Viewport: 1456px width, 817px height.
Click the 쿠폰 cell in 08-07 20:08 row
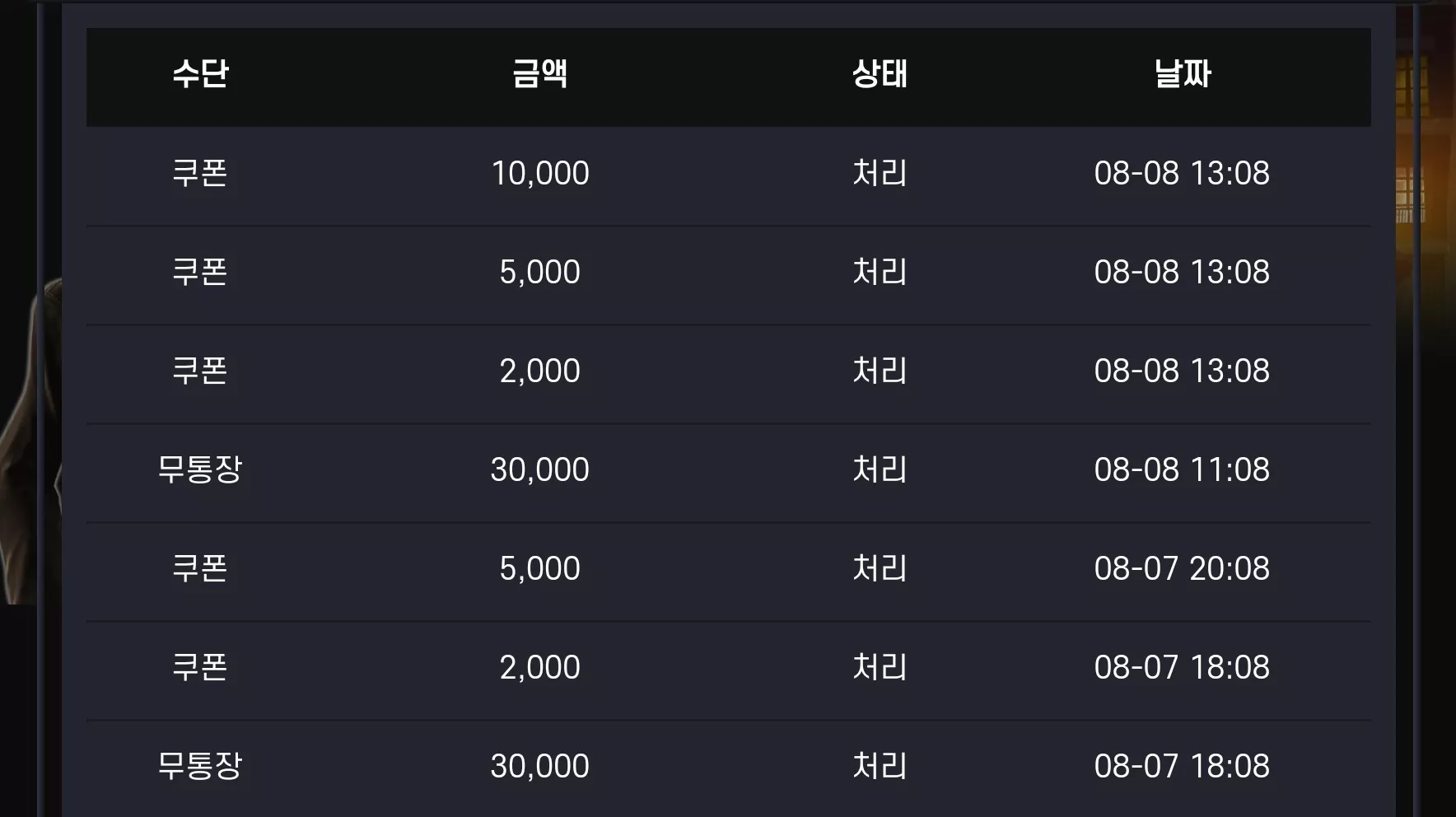point(200,568)
